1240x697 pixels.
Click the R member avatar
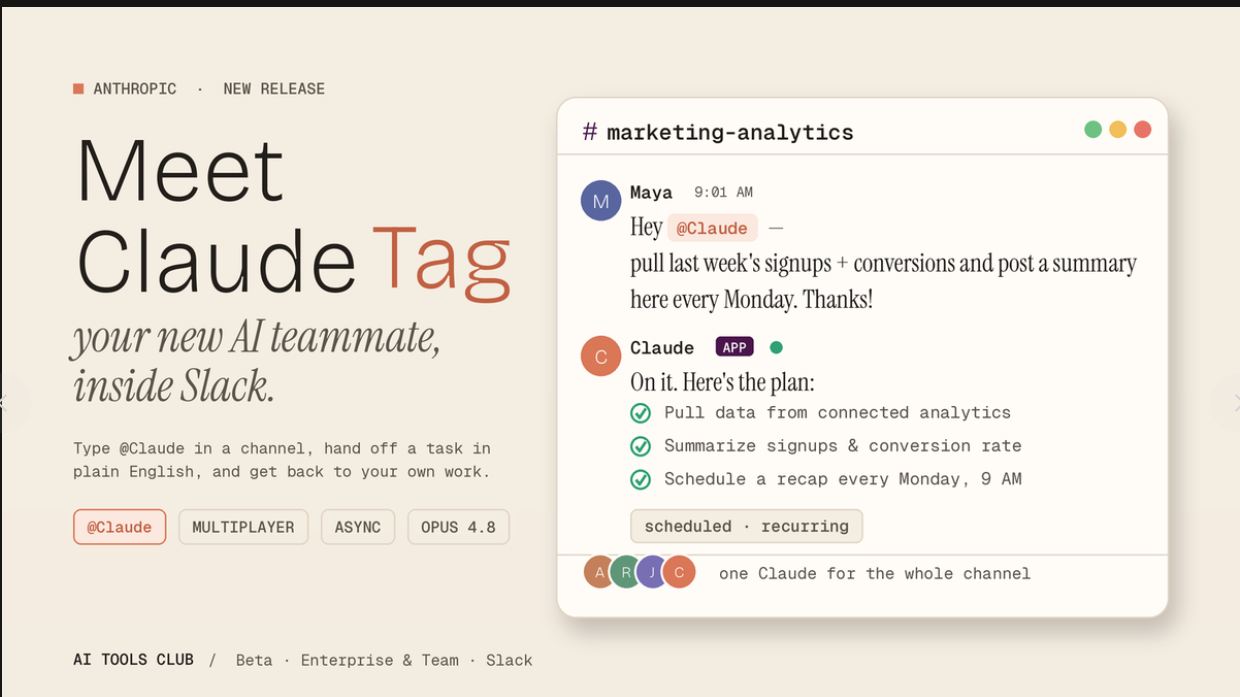click(626, 572)
